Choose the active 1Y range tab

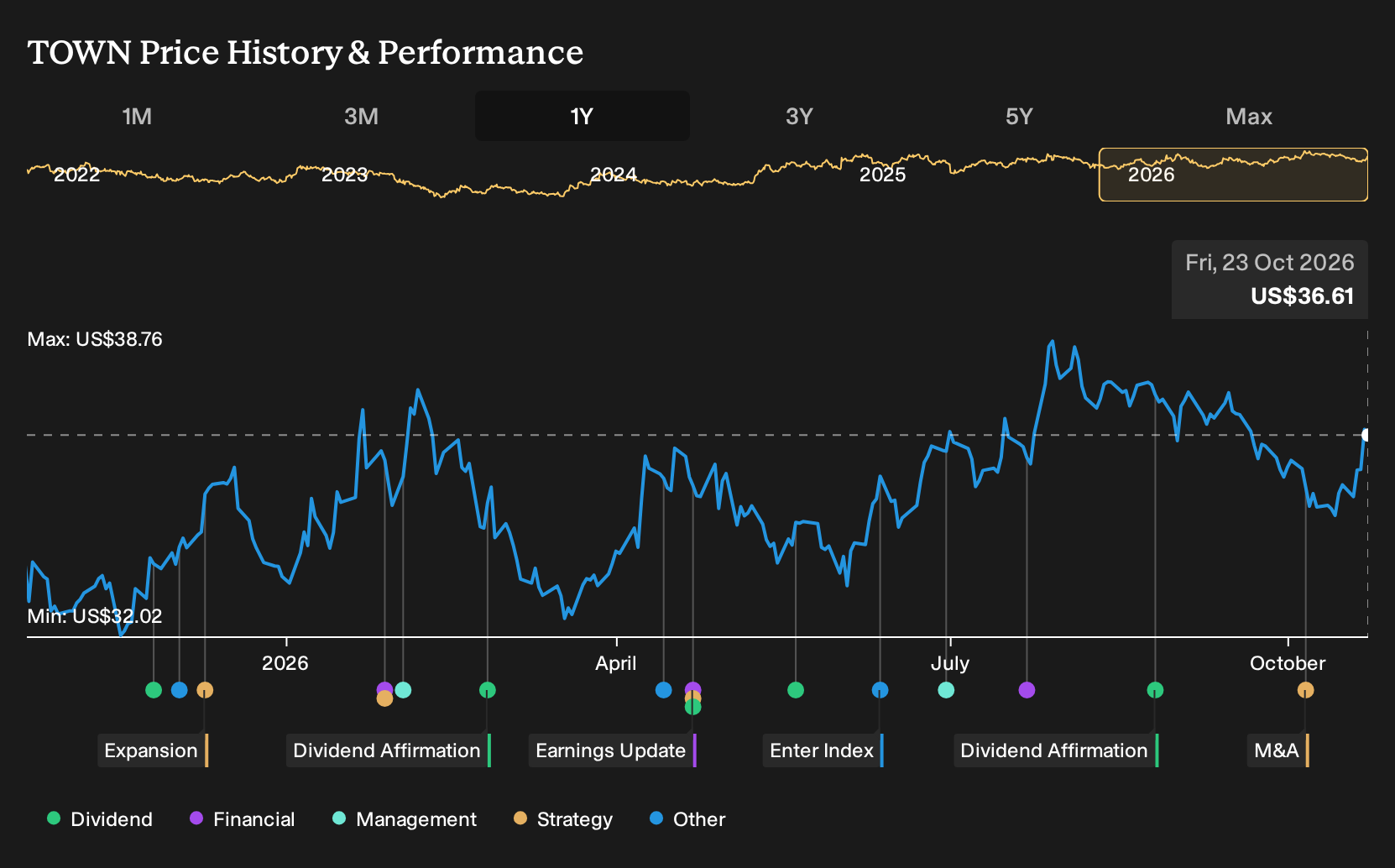pos(582,116)
